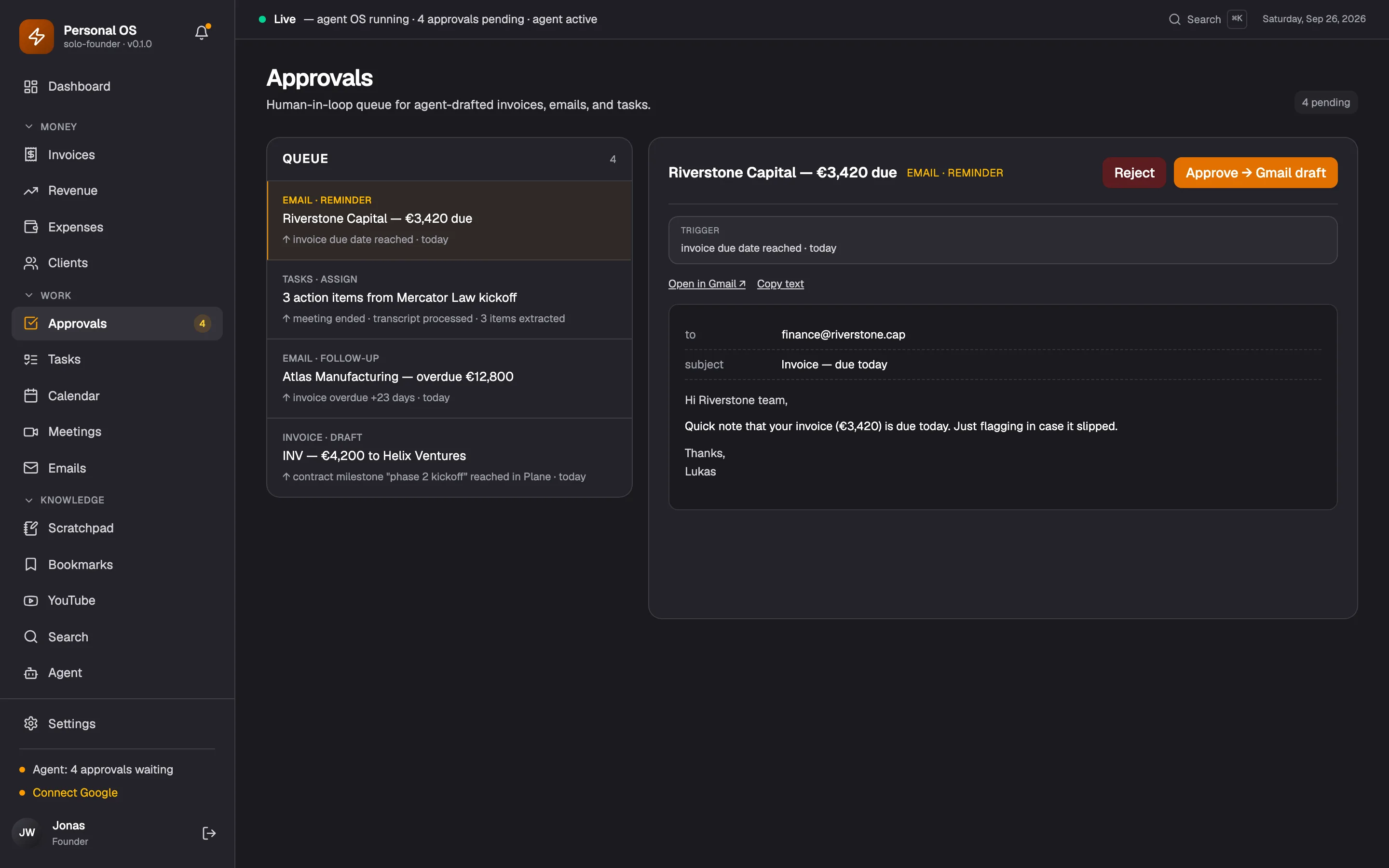This screenshot has width=1389, height=868.
Task: Open Meetings page
Action: point(117,432)
